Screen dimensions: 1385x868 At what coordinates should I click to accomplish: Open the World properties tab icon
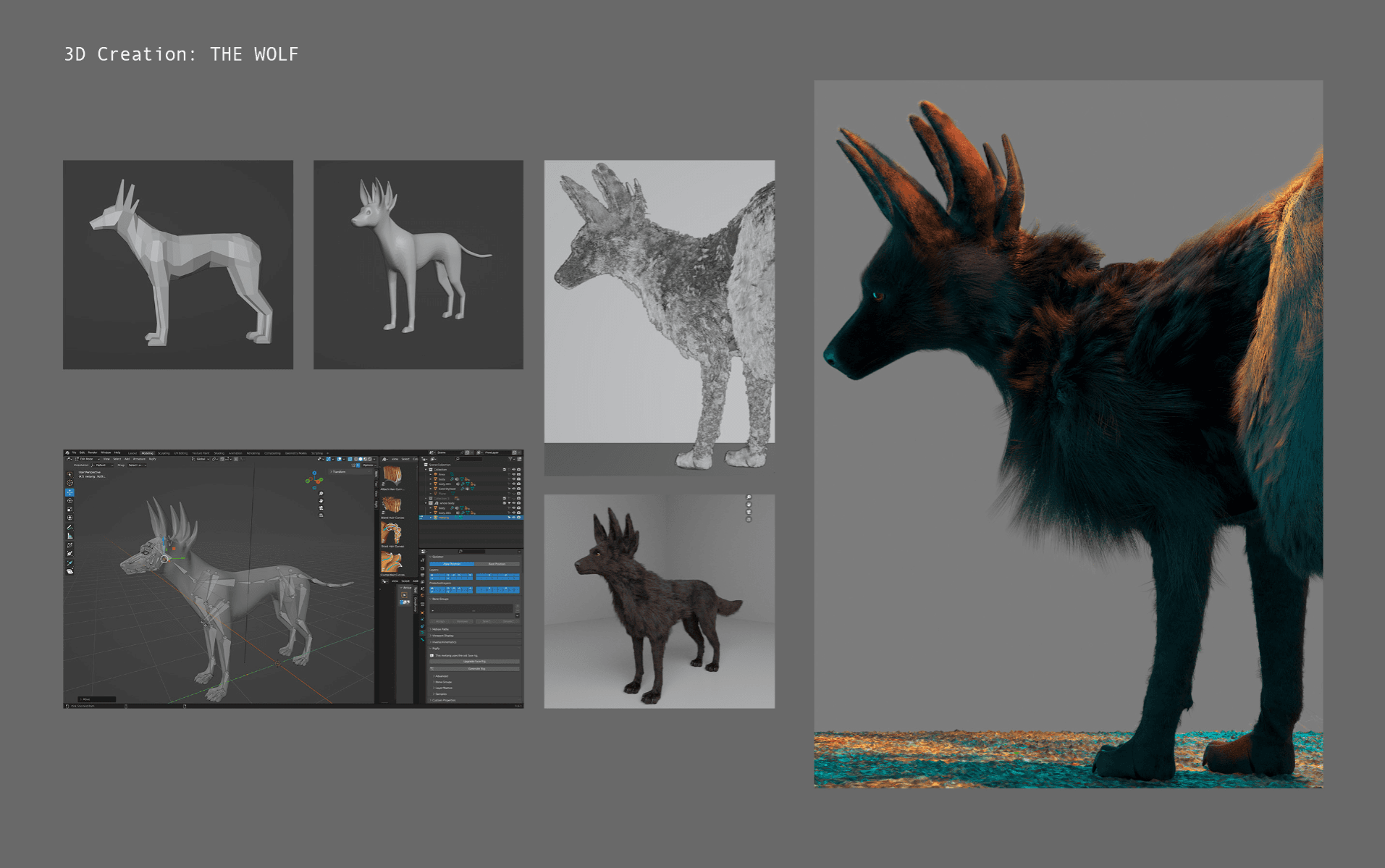422,595
